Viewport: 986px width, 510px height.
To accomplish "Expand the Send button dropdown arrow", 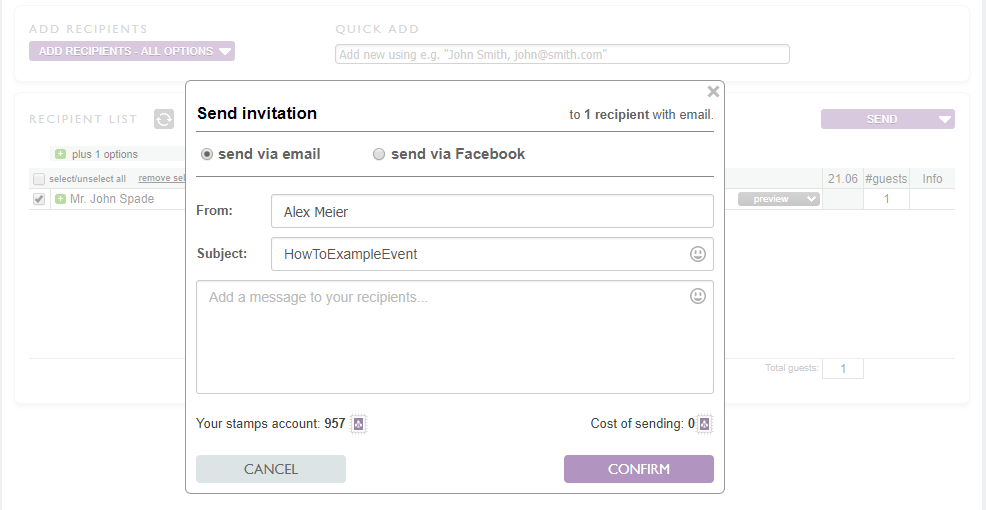I will tap(945, 119).
